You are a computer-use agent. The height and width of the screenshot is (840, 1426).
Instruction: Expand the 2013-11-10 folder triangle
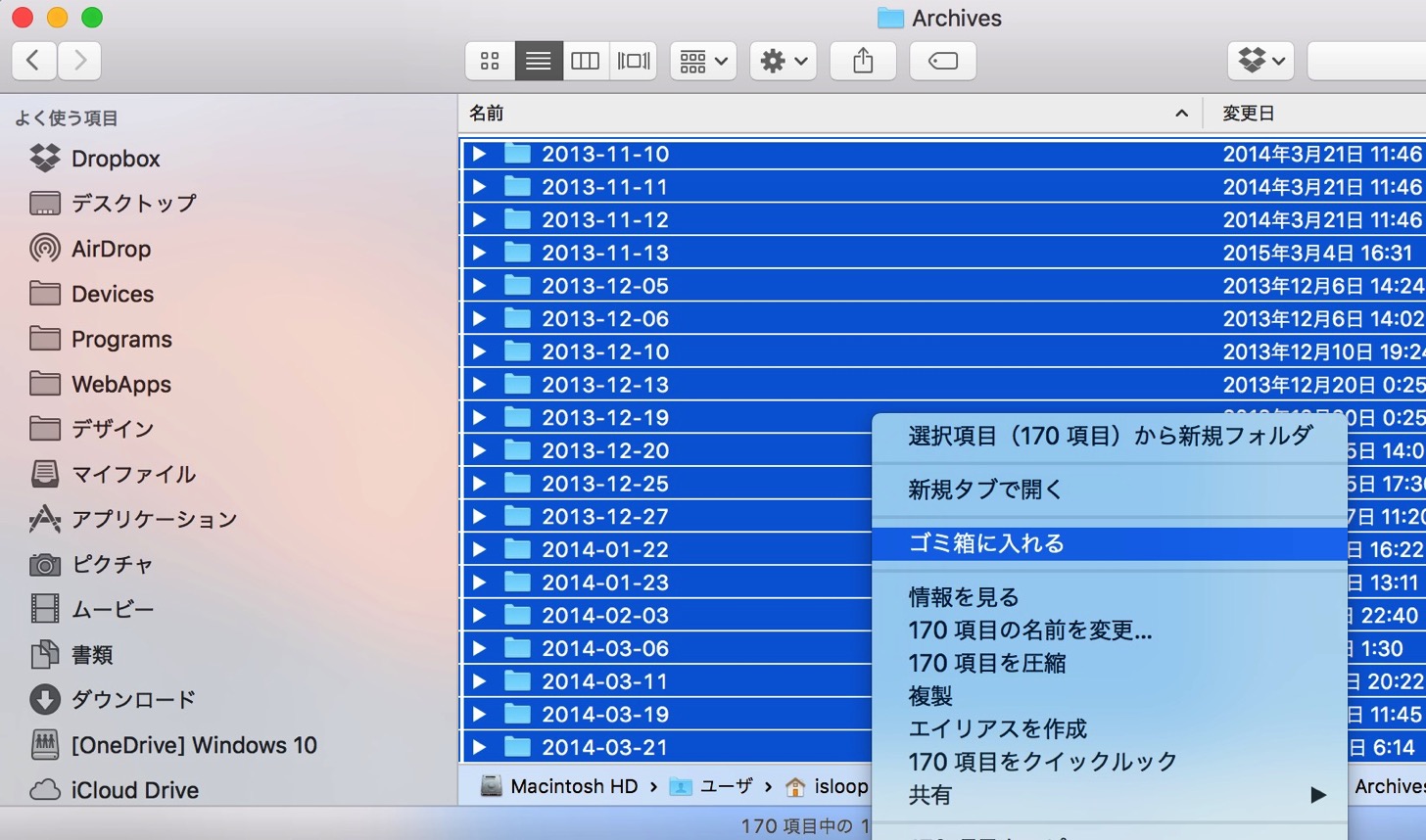pos(479,154)
